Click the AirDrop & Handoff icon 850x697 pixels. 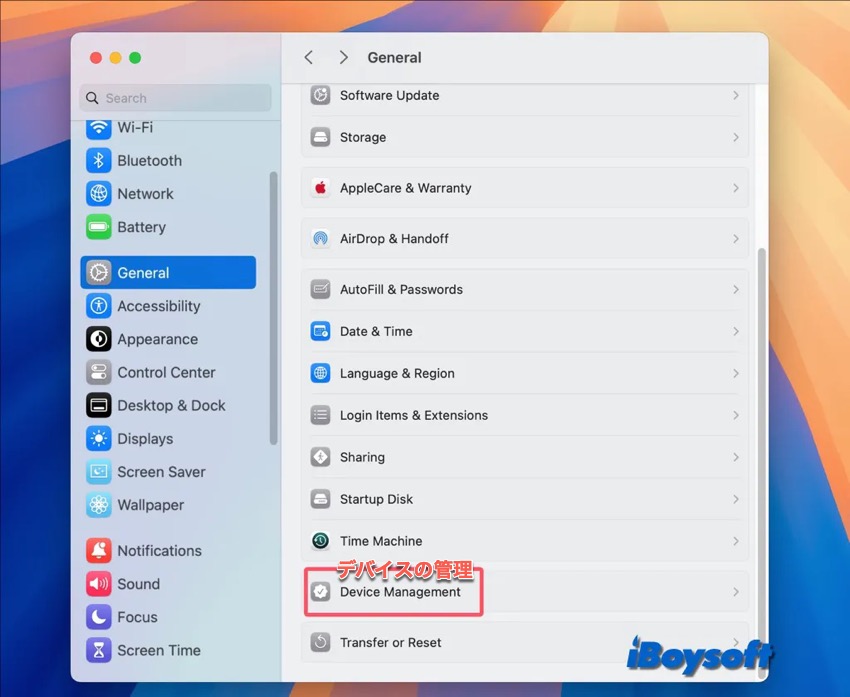[320, 239]
